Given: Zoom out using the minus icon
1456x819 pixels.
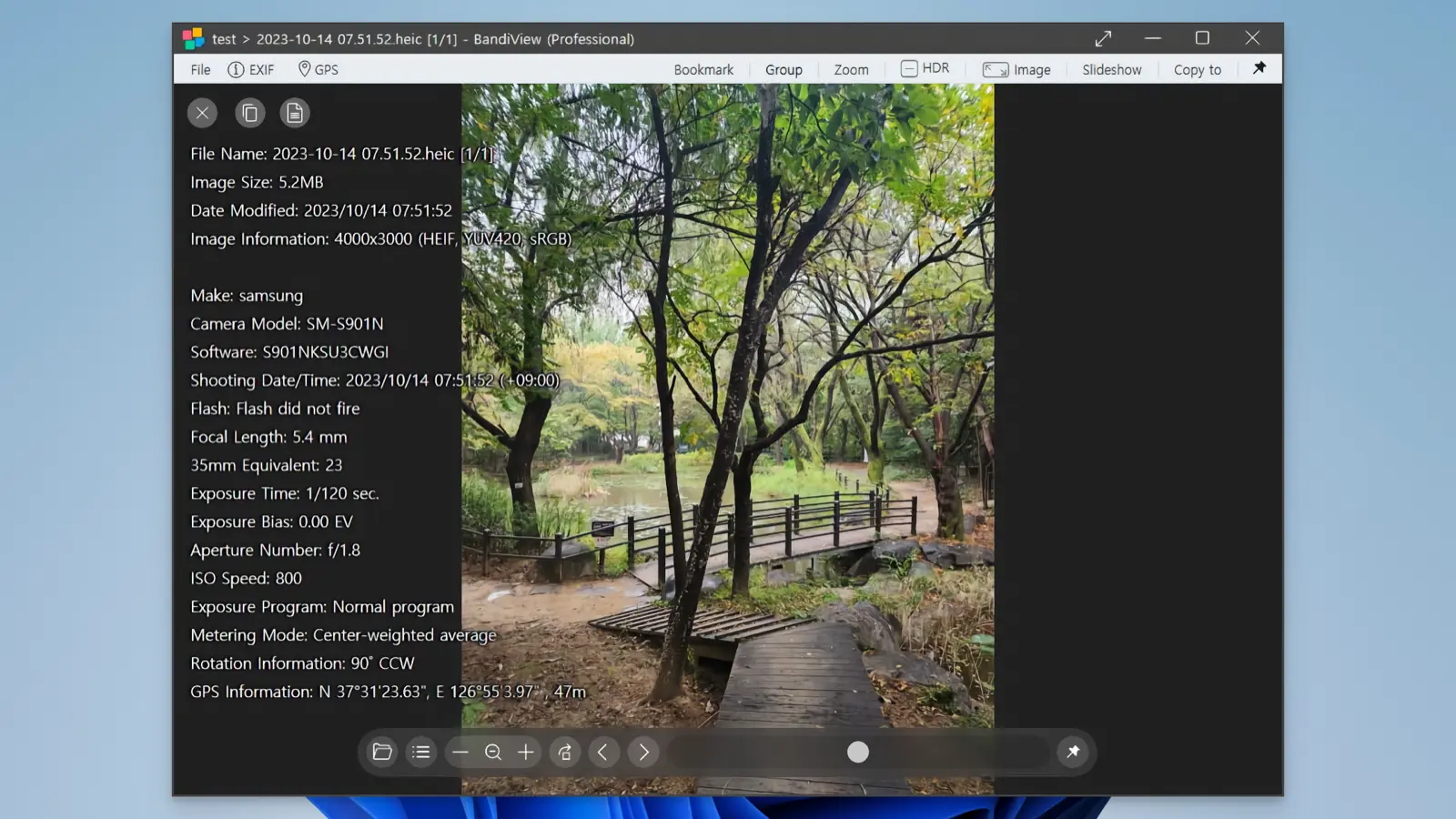Looking at the screenshot, I should (460, 753).
